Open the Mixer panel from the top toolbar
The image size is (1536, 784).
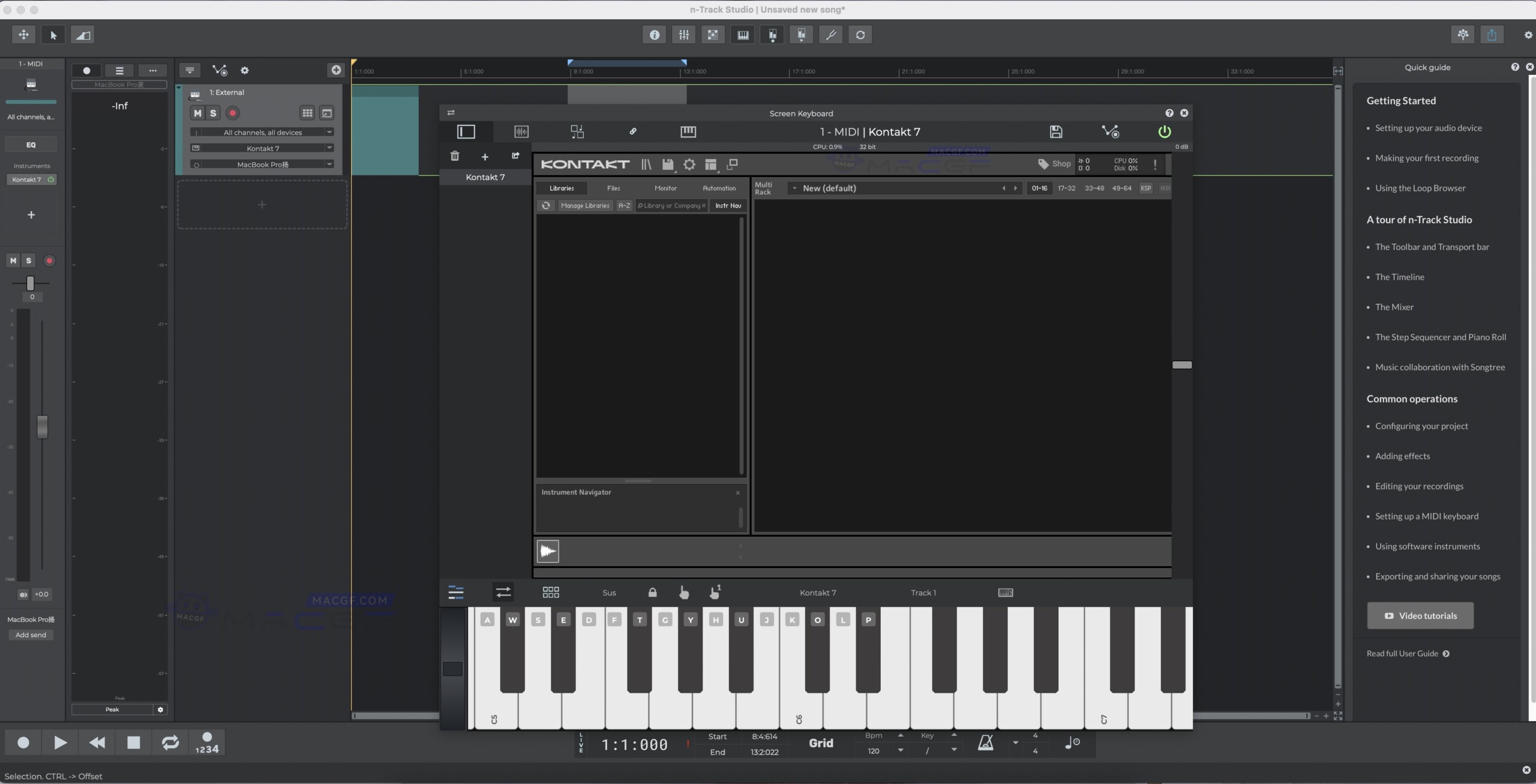pos(684,35)
